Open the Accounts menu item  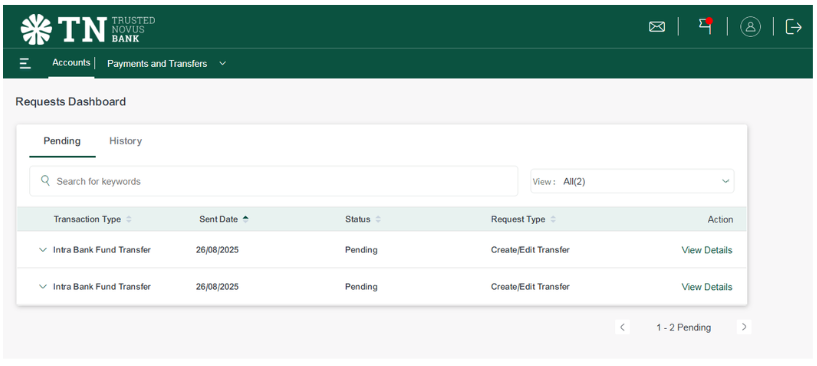pyautogui.click(x=71, y=63)
